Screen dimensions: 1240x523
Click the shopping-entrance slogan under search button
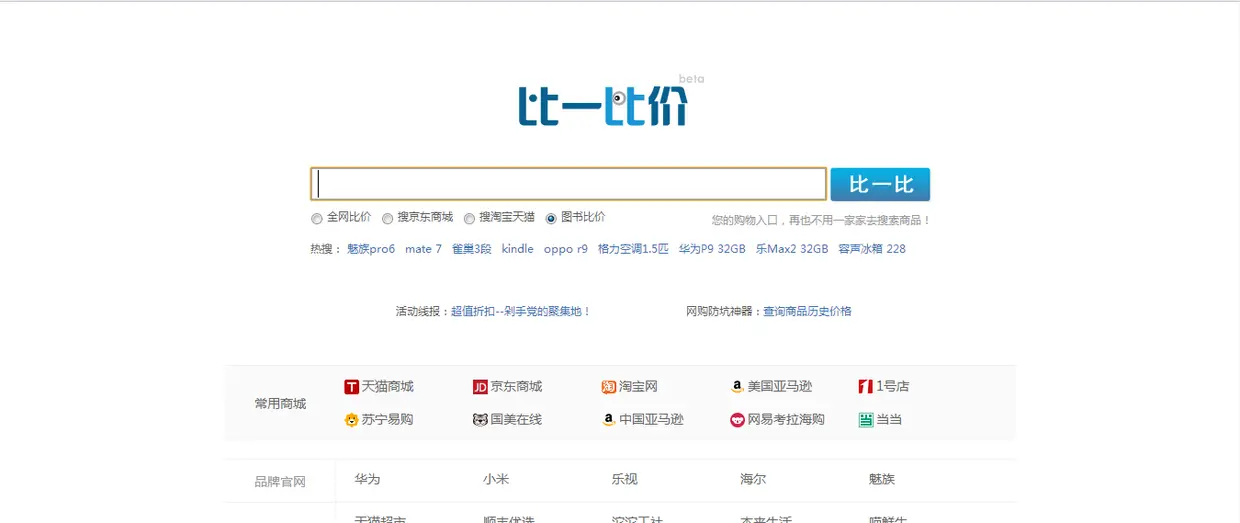coord(821,220)
